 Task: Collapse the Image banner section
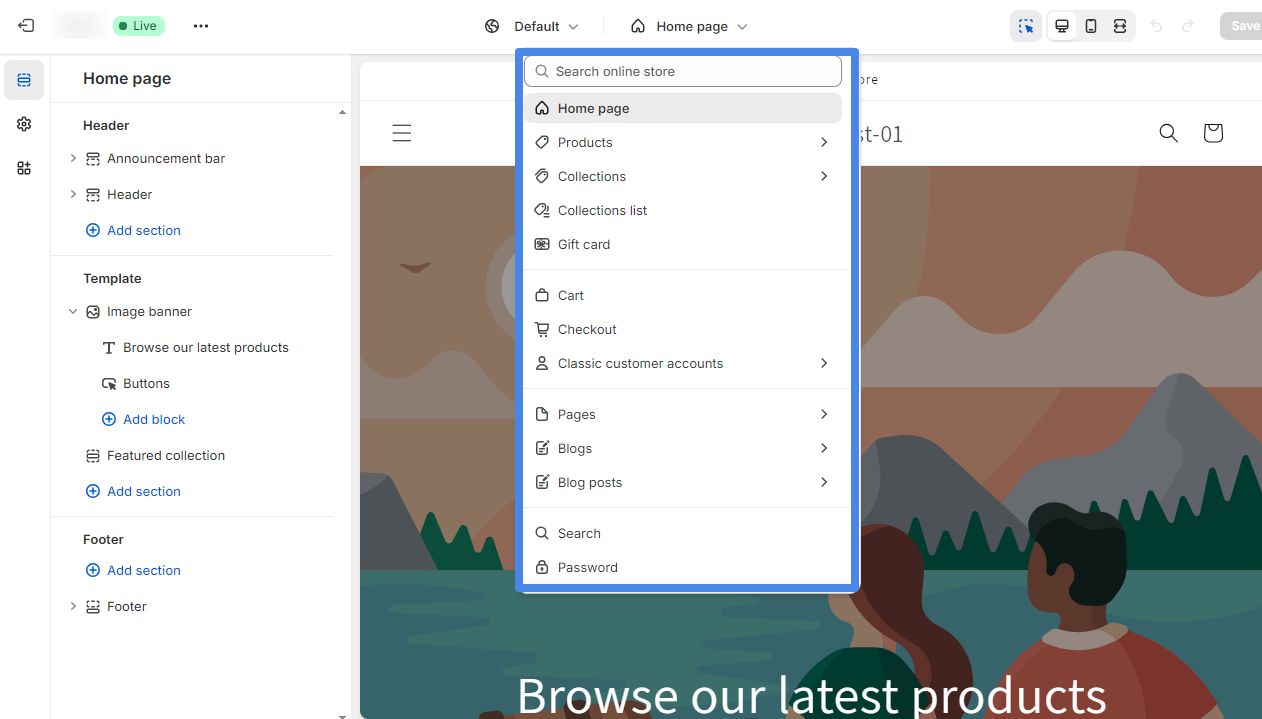[x=73, y=312]
